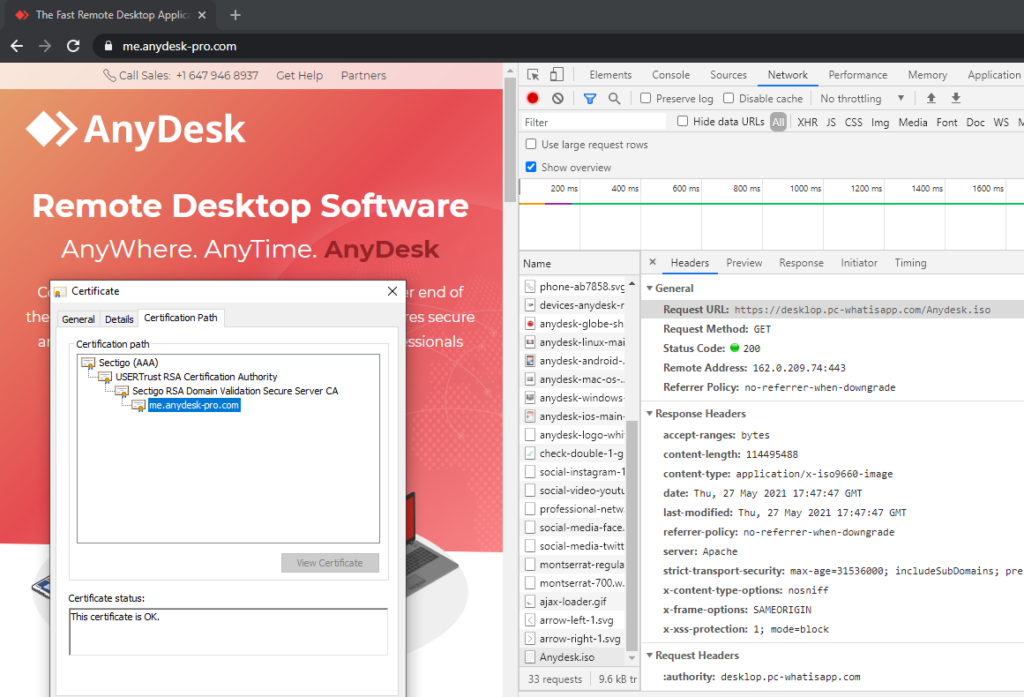Screen dimensions: 1024x697
Task: Toggle the device toolbar icon
Action: (x=557, y=75)
